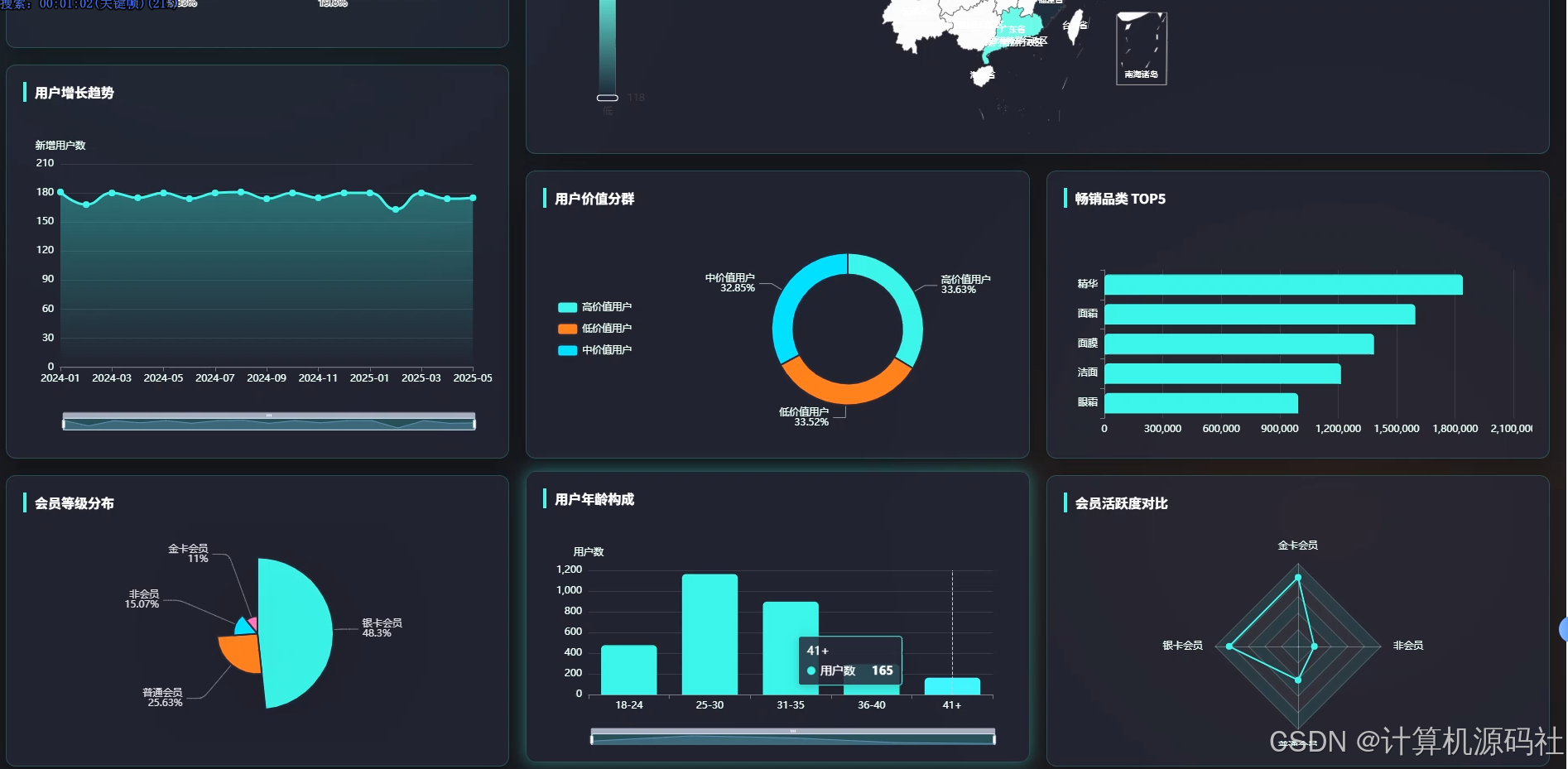Select 海南省 island on the map
Screen dimensions: 1568x769
click(x=983, y=77)
